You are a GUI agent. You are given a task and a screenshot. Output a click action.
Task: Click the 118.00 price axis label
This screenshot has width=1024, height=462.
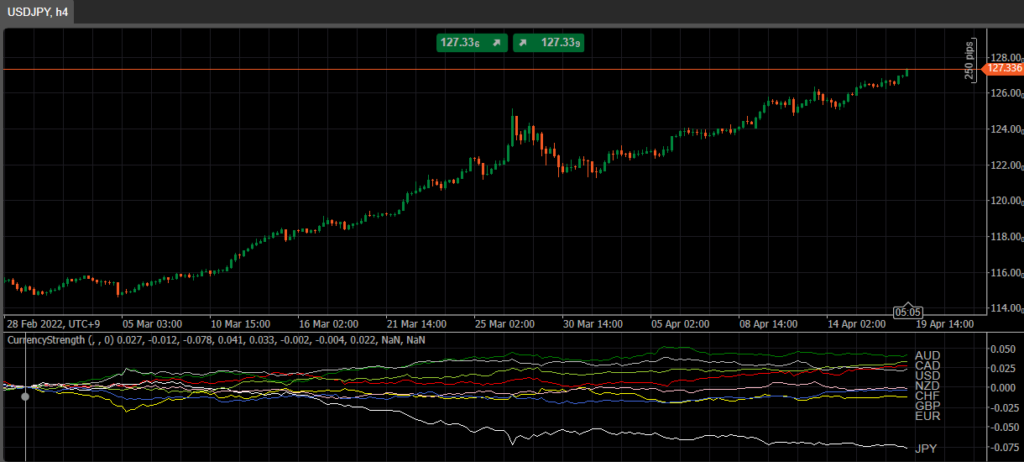pyautogui.click(x=1005, y=237)
